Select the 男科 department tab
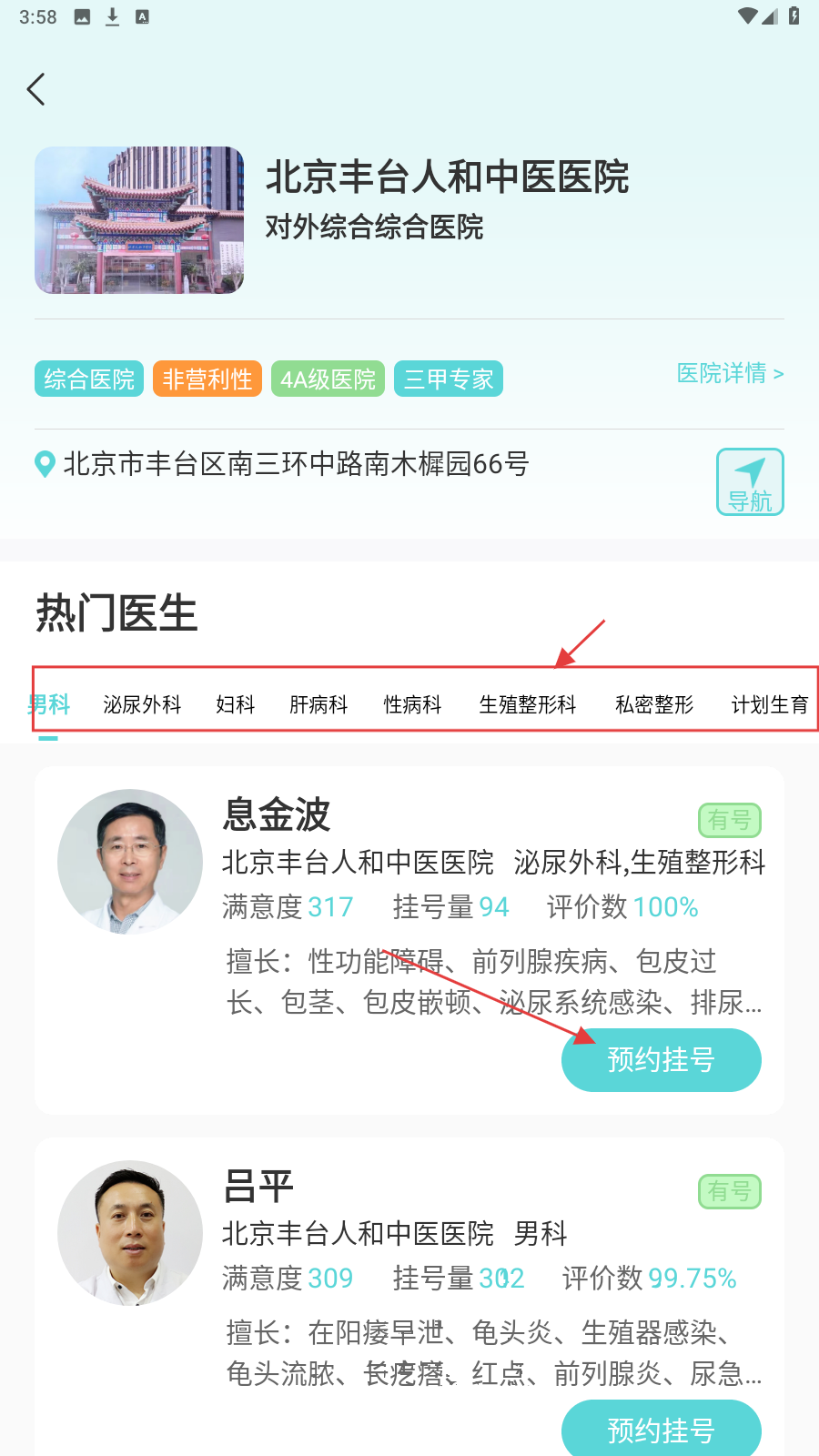 48,704
